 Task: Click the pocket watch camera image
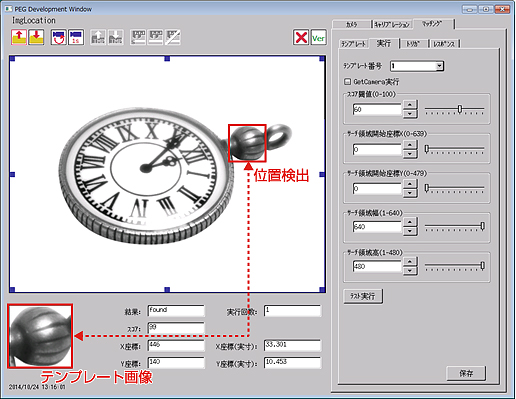pyautogui.click(x=167, y=174)
